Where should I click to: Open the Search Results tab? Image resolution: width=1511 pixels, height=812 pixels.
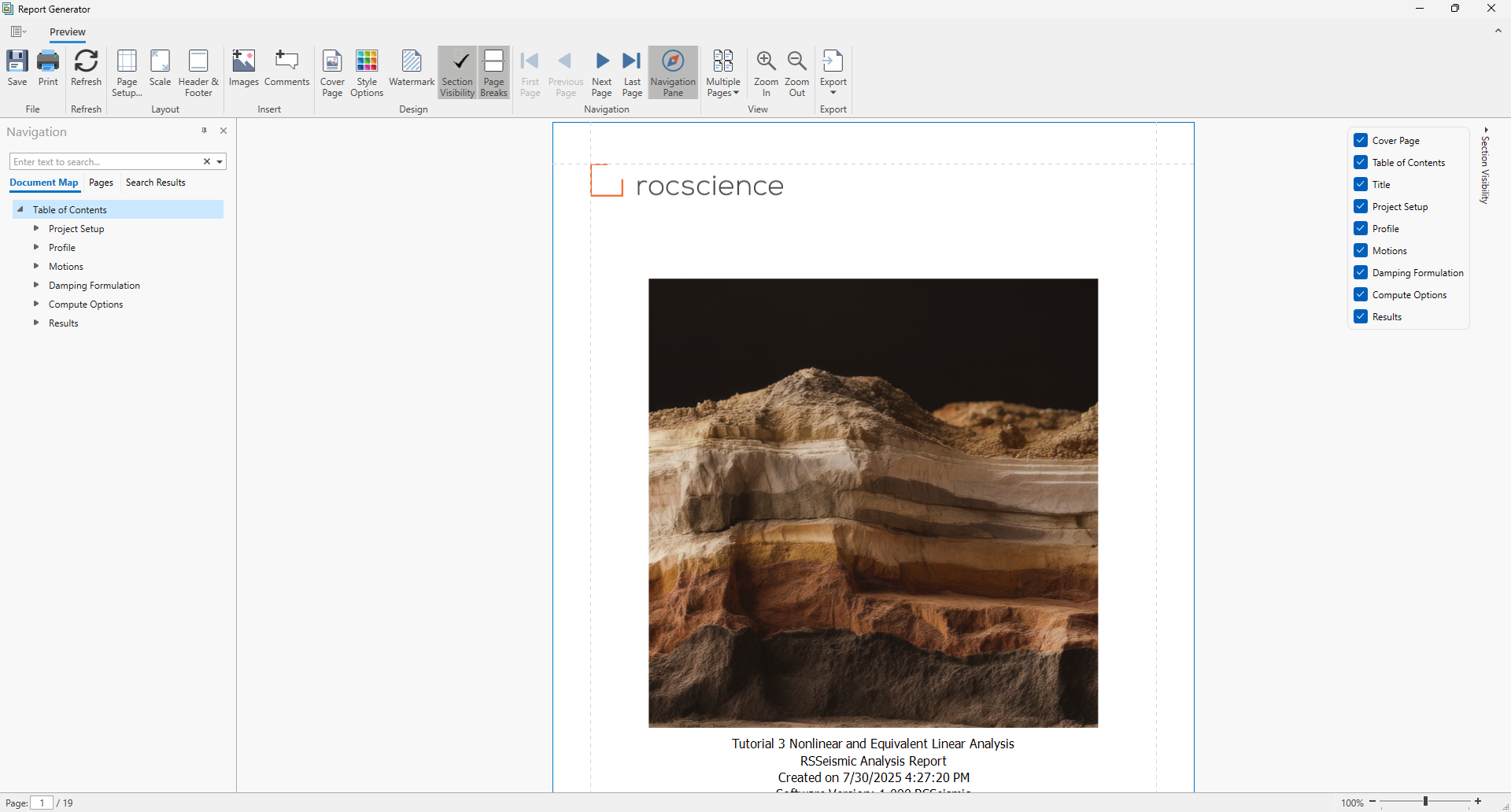click(156, 183)
